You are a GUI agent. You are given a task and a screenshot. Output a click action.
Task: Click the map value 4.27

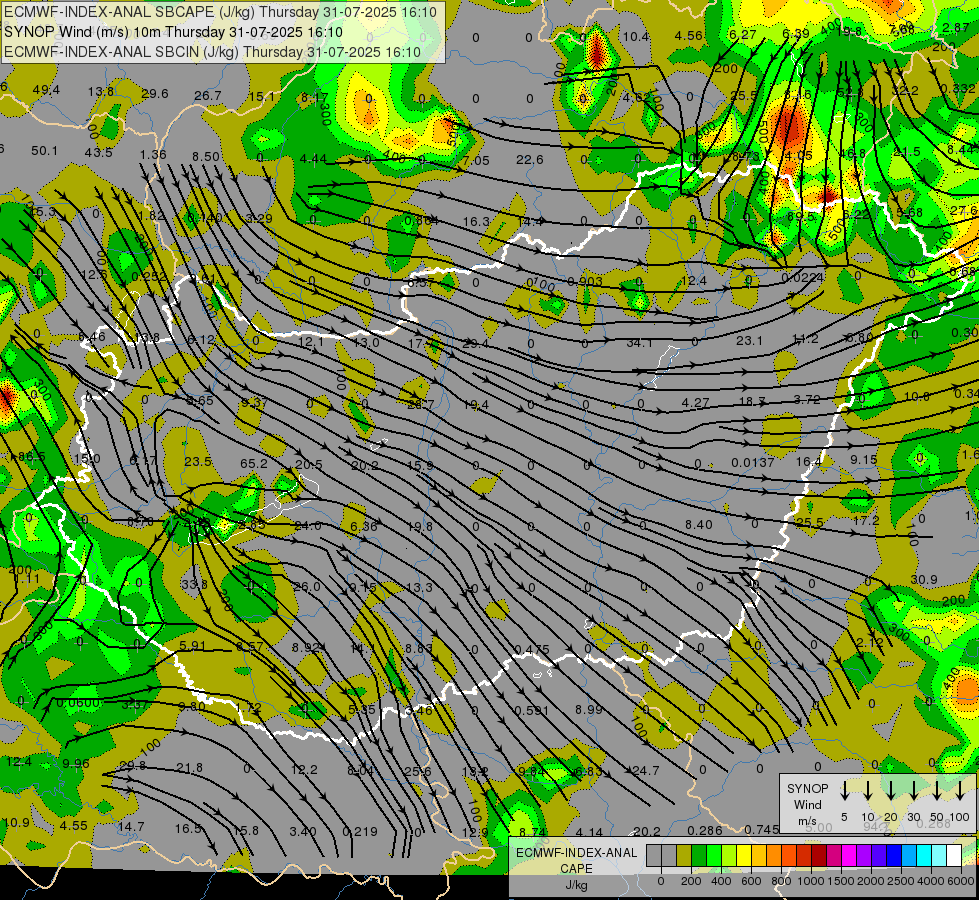[696, 403]
